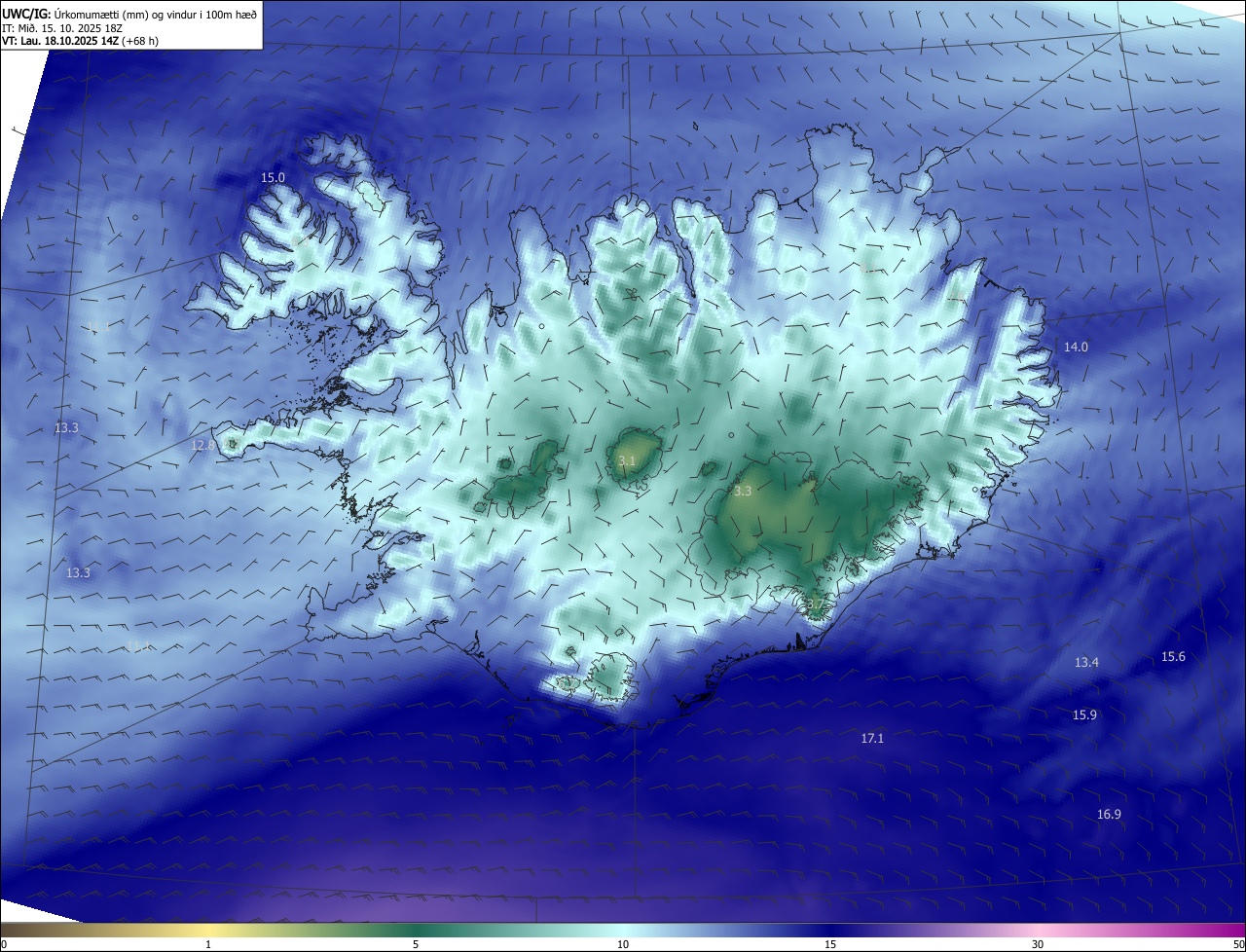Click the 16.9 value label on the map
1246x952 pixels.
tap(1109, 815)
